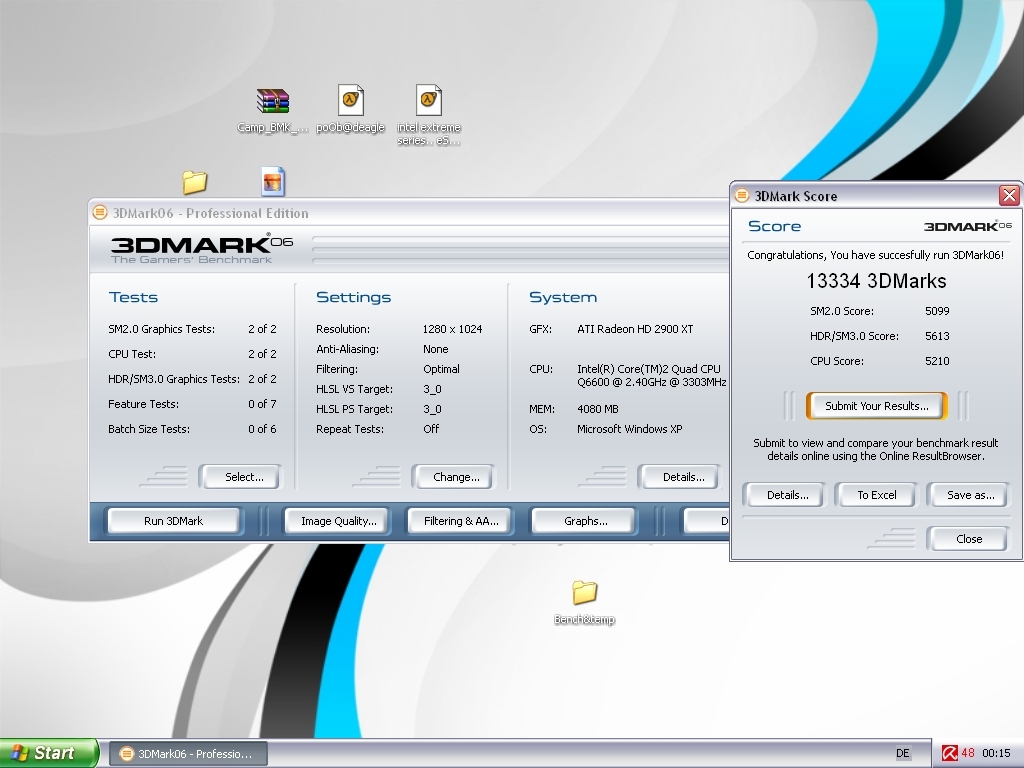This screenshot has height=768, width=1024.
Task: Click the MEM value 4080 MB
Action: coord(597,409)
